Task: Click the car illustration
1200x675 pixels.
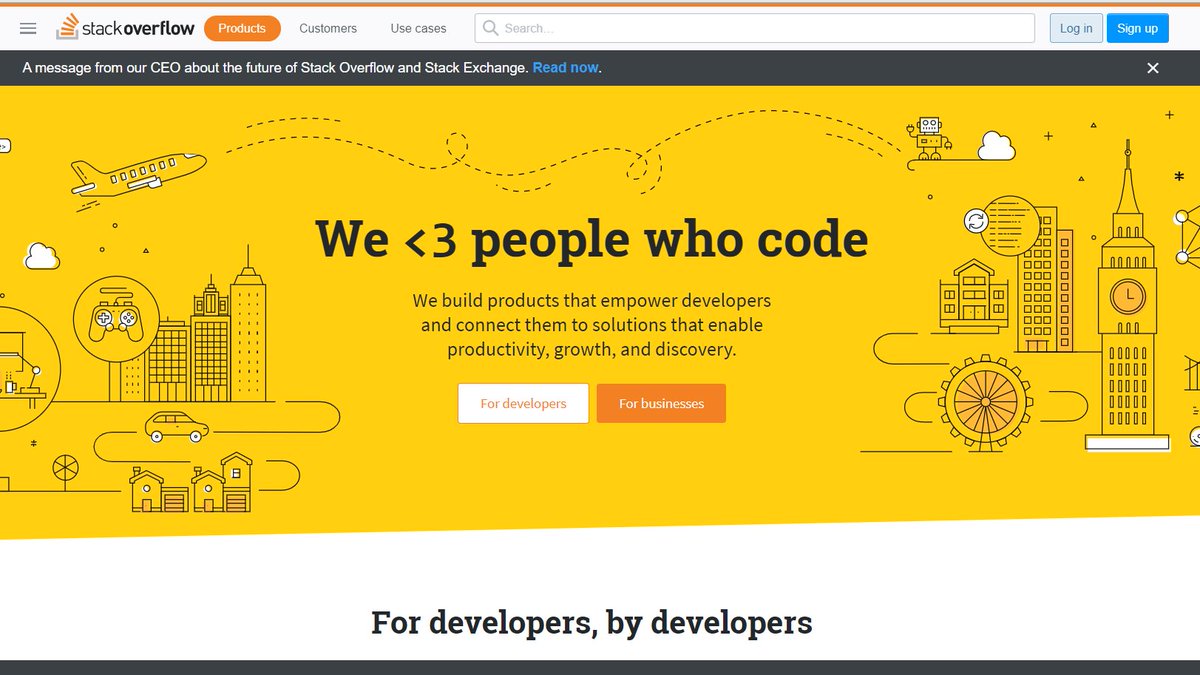Action: (177, 426)
